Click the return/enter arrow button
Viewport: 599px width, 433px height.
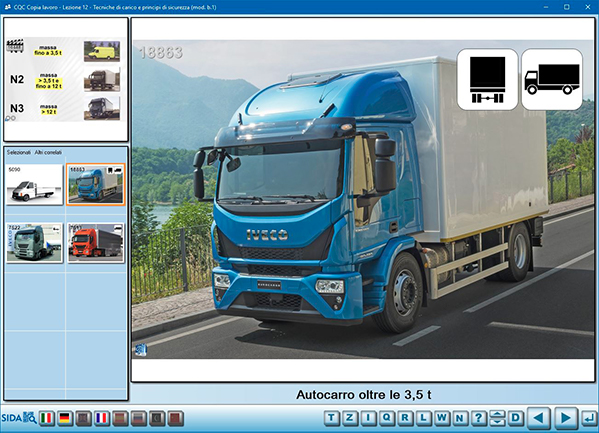click(x=589, y=418)
